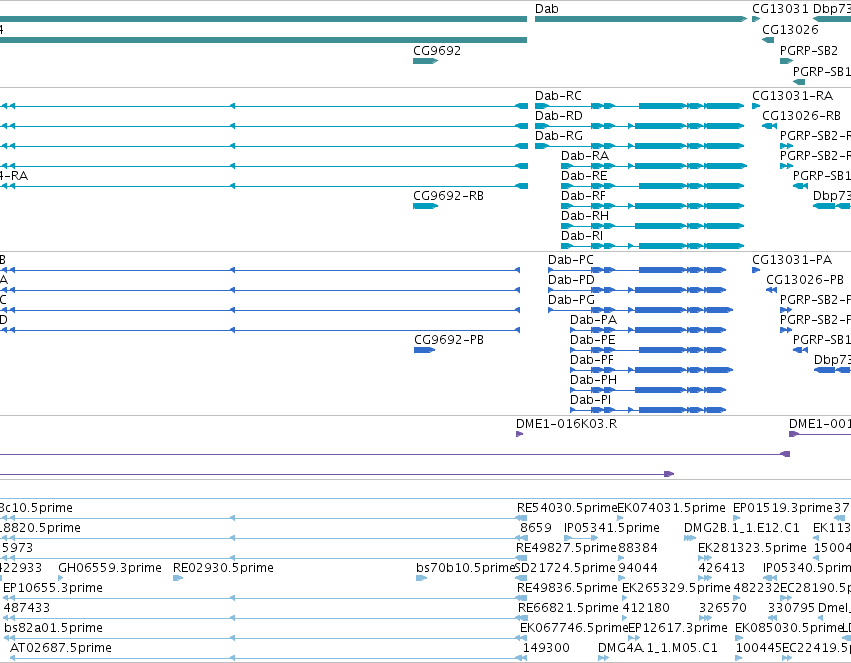Click the RE02930.5prime EST label
The height and width of the screenshot is (663, 851).
[x=223, y=568]
